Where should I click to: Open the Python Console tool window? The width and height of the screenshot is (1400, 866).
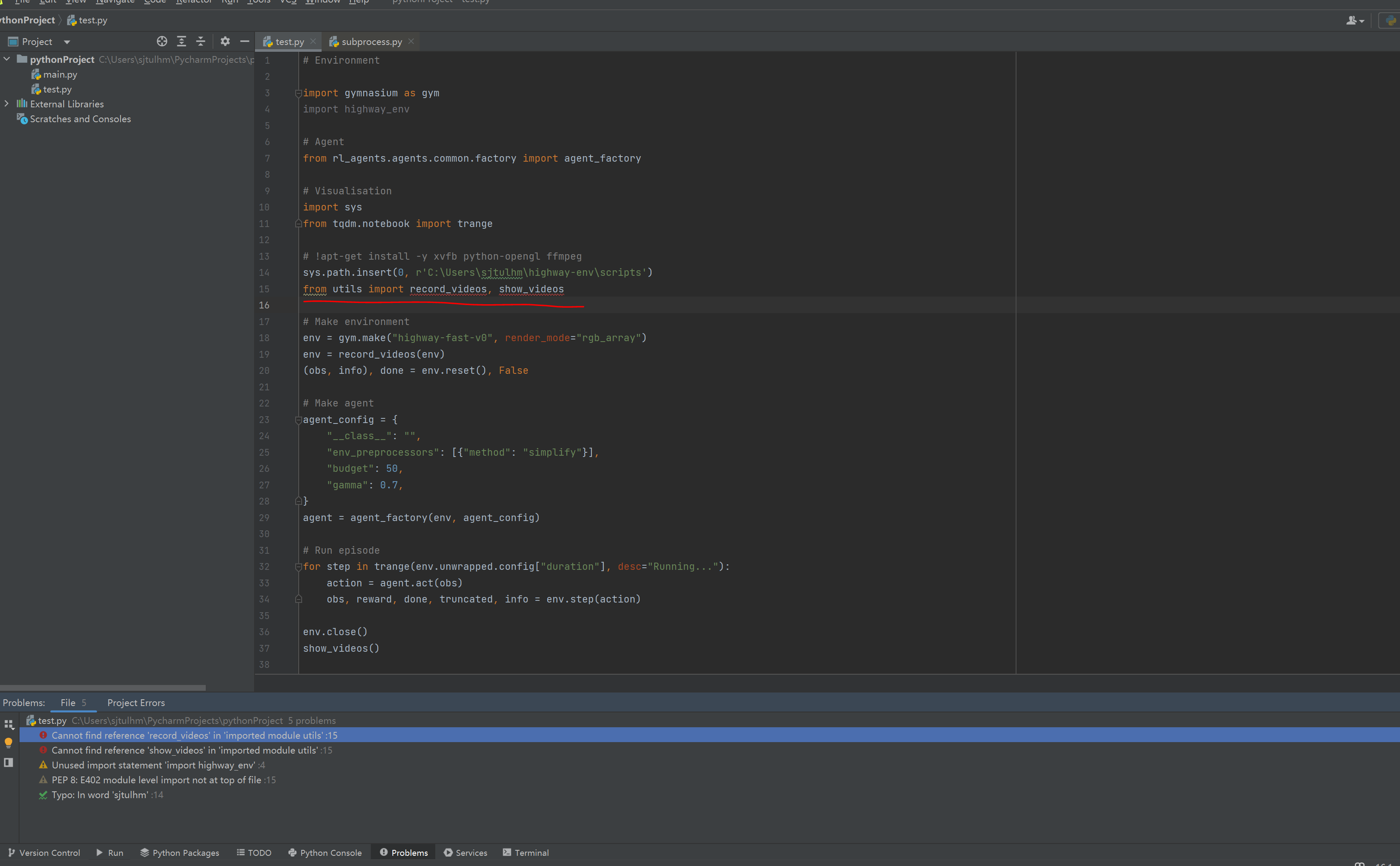(324, 852)
